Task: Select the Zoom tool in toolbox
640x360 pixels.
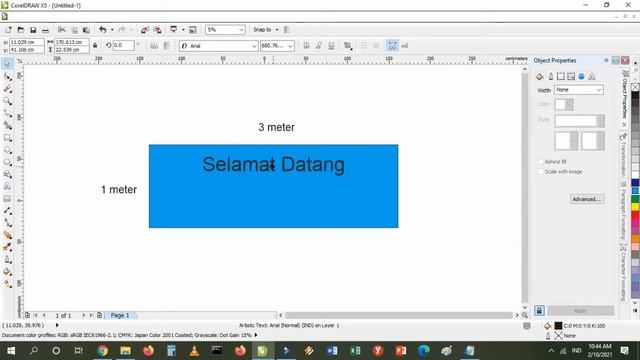Action: pyautogui.click(x=7, y=101)
